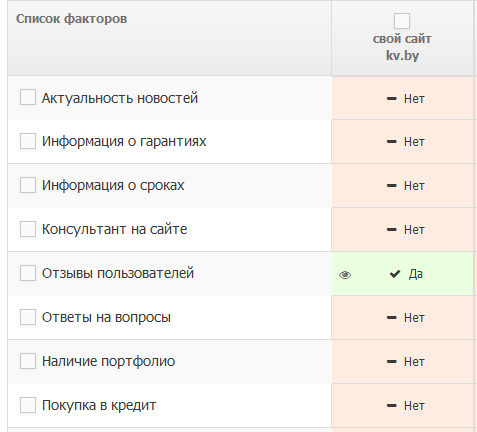Check the Актуальность новостей checkbox

tap(28, 97)
